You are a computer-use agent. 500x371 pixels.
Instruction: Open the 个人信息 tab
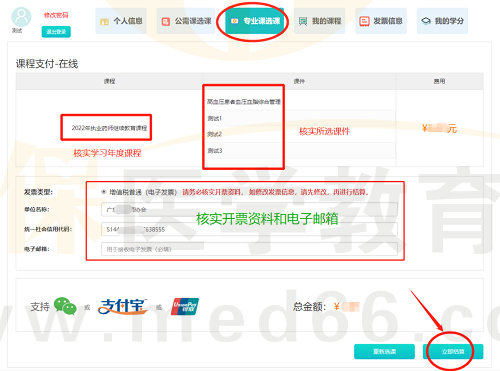pos(121,21)
